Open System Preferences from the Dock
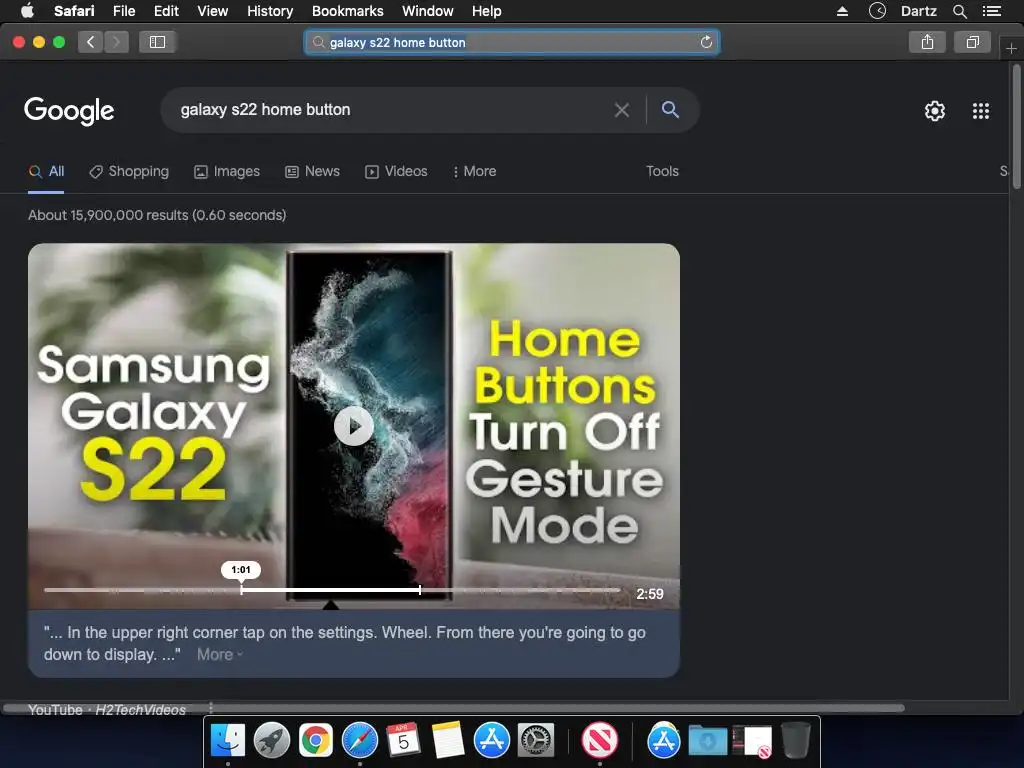 [536, 740]
